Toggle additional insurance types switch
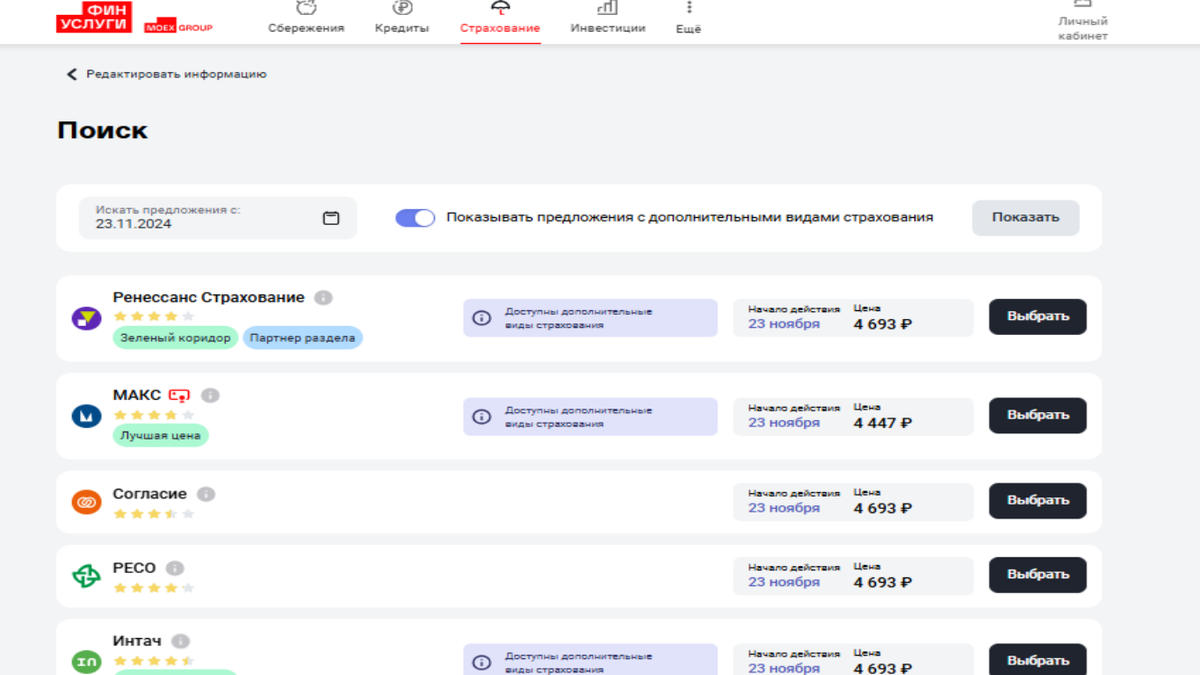Viewport: 1200px width, 675px height. (415, 217)
